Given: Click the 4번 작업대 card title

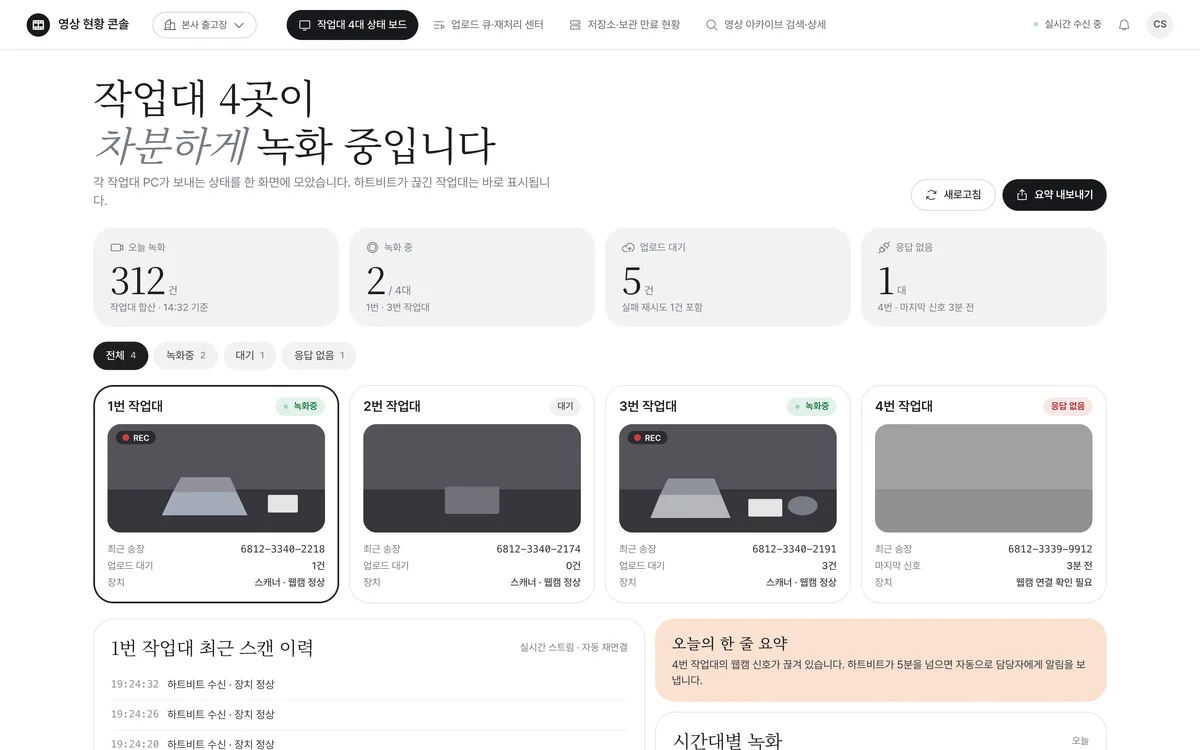Looking at the screenshot, I should click(x=904, y=406).
